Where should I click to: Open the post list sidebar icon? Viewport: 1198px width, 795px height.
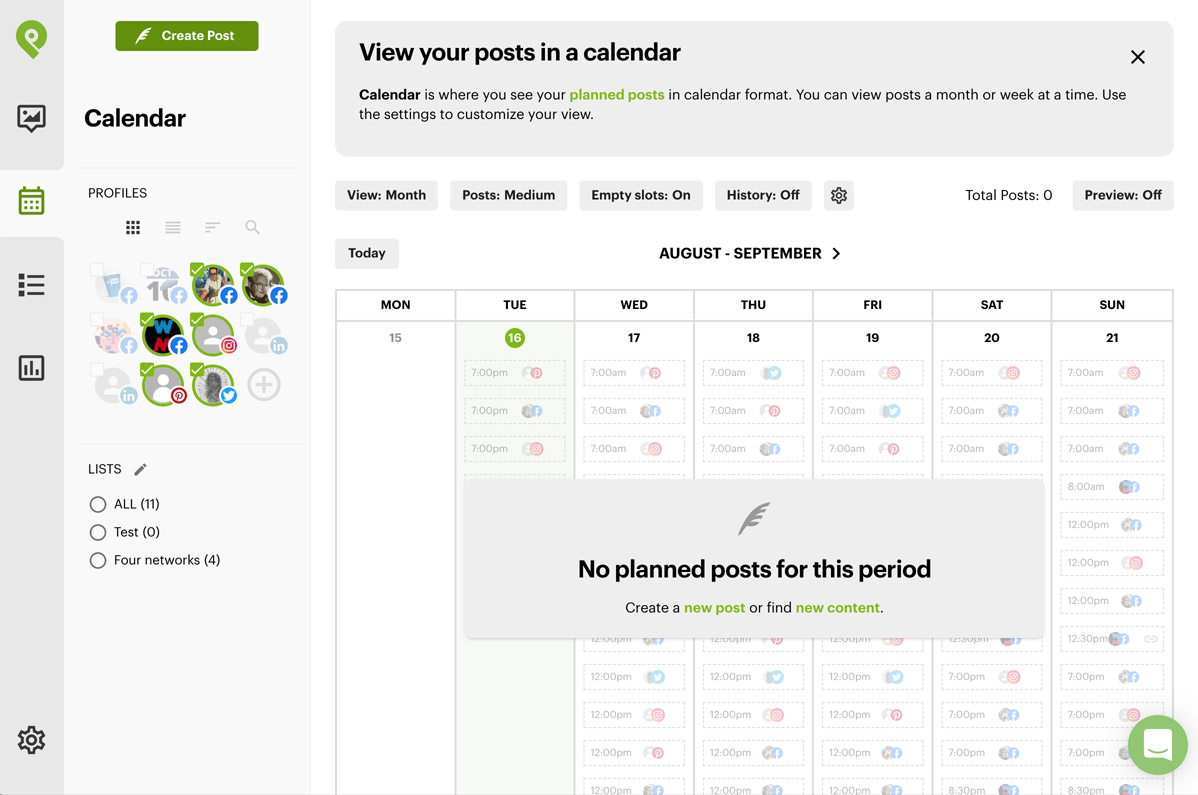point(31,285)
